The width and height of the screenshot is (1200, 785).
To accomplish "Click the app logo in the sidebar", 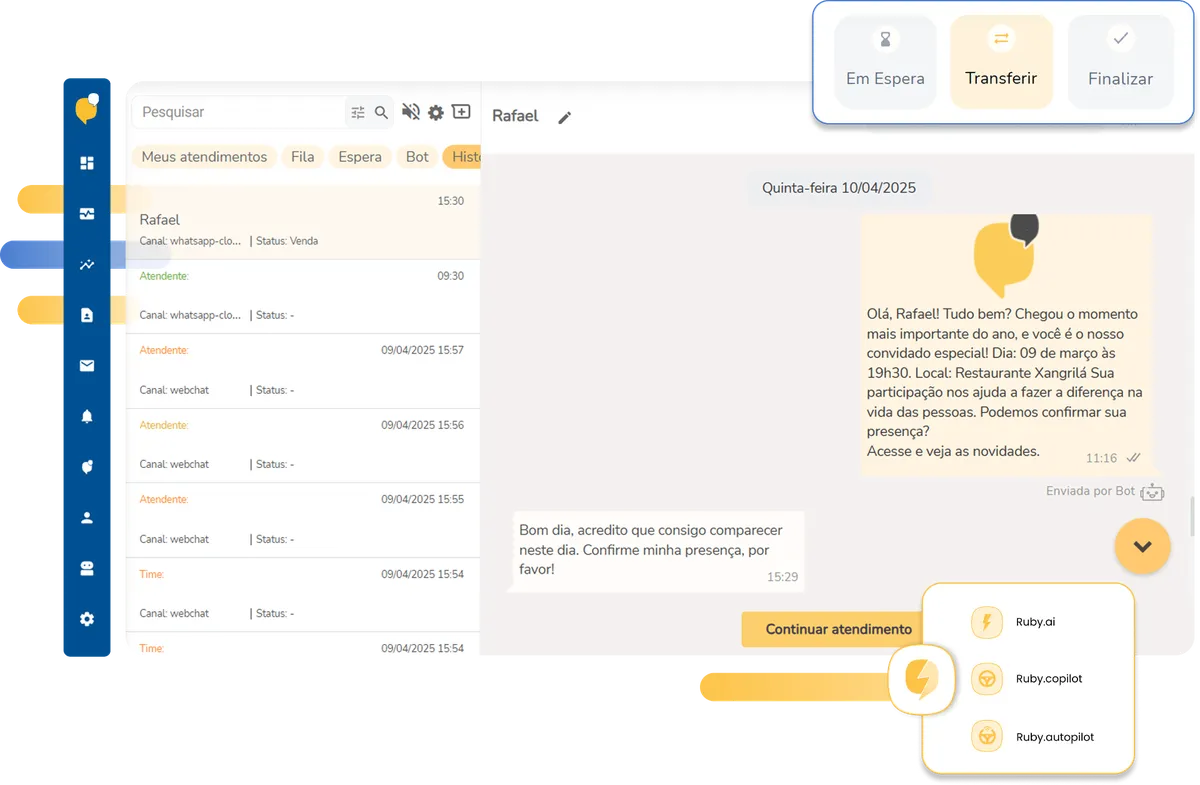I will pyautogui.click(x=87, y=108).
